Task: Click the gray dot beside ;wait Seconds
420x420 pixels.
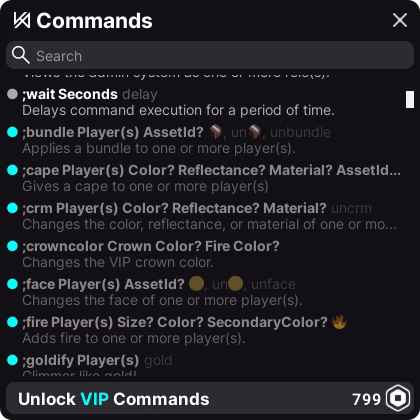Action: 12,94
